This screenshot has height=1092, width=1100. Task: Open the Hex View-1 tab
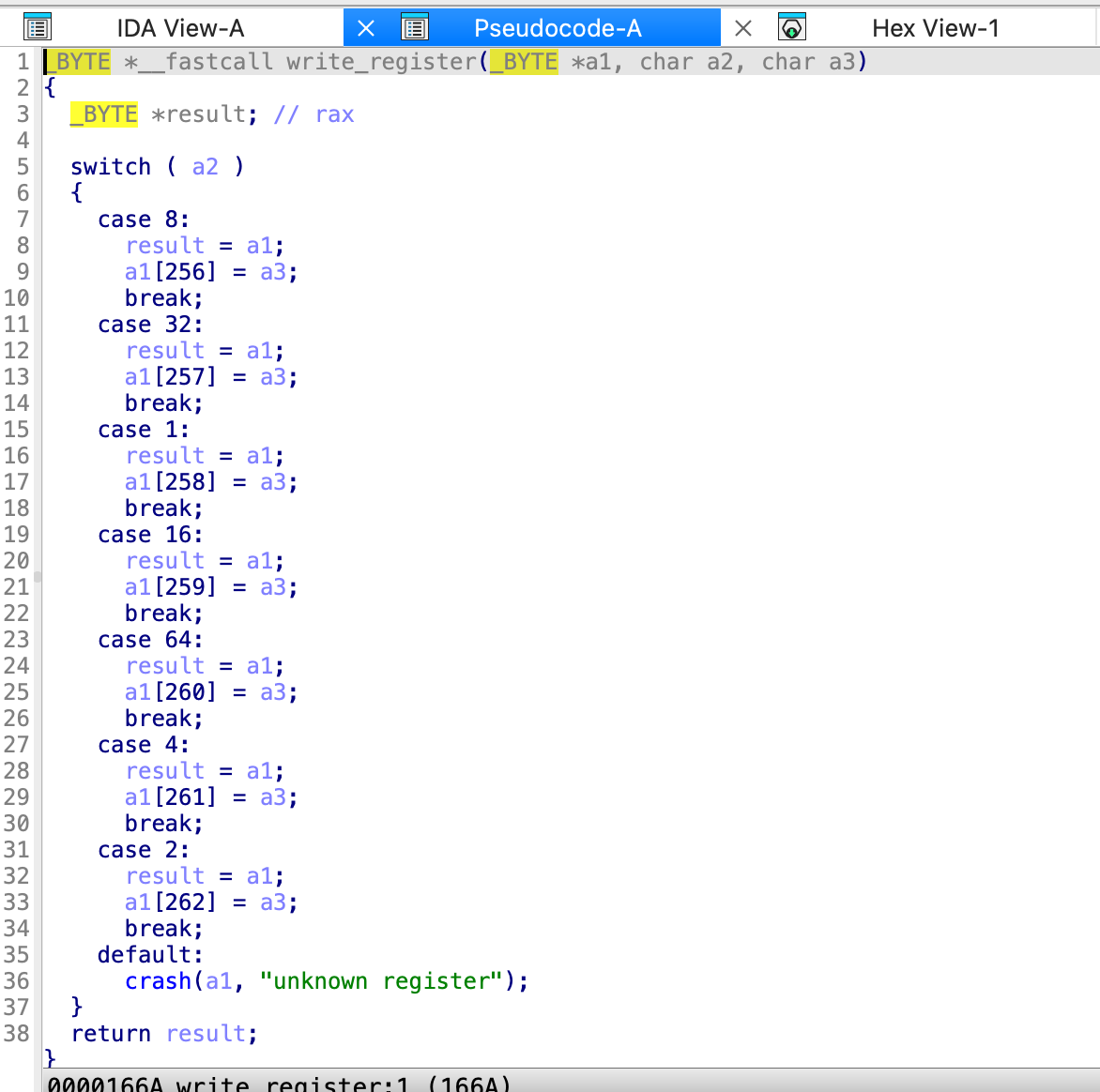click(x=935, y=28)
